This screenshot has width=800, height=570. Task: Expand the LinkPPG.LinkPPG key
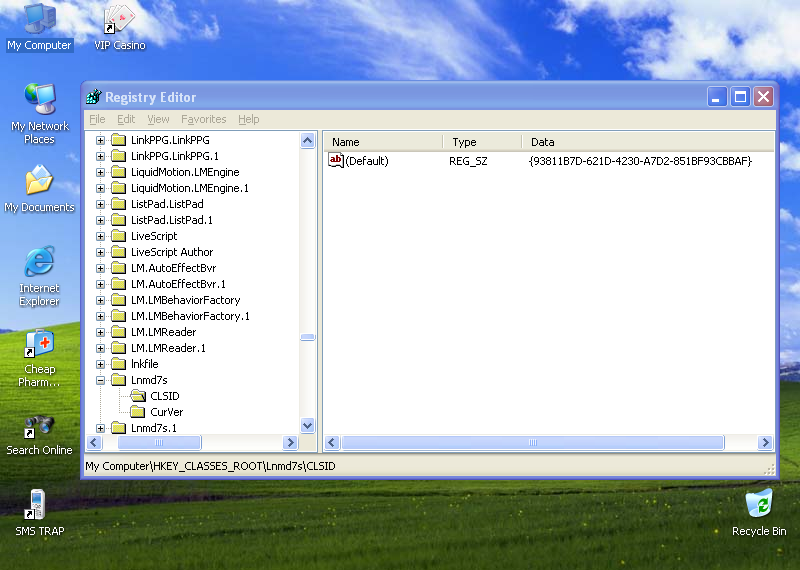click(x=101, y=140)
